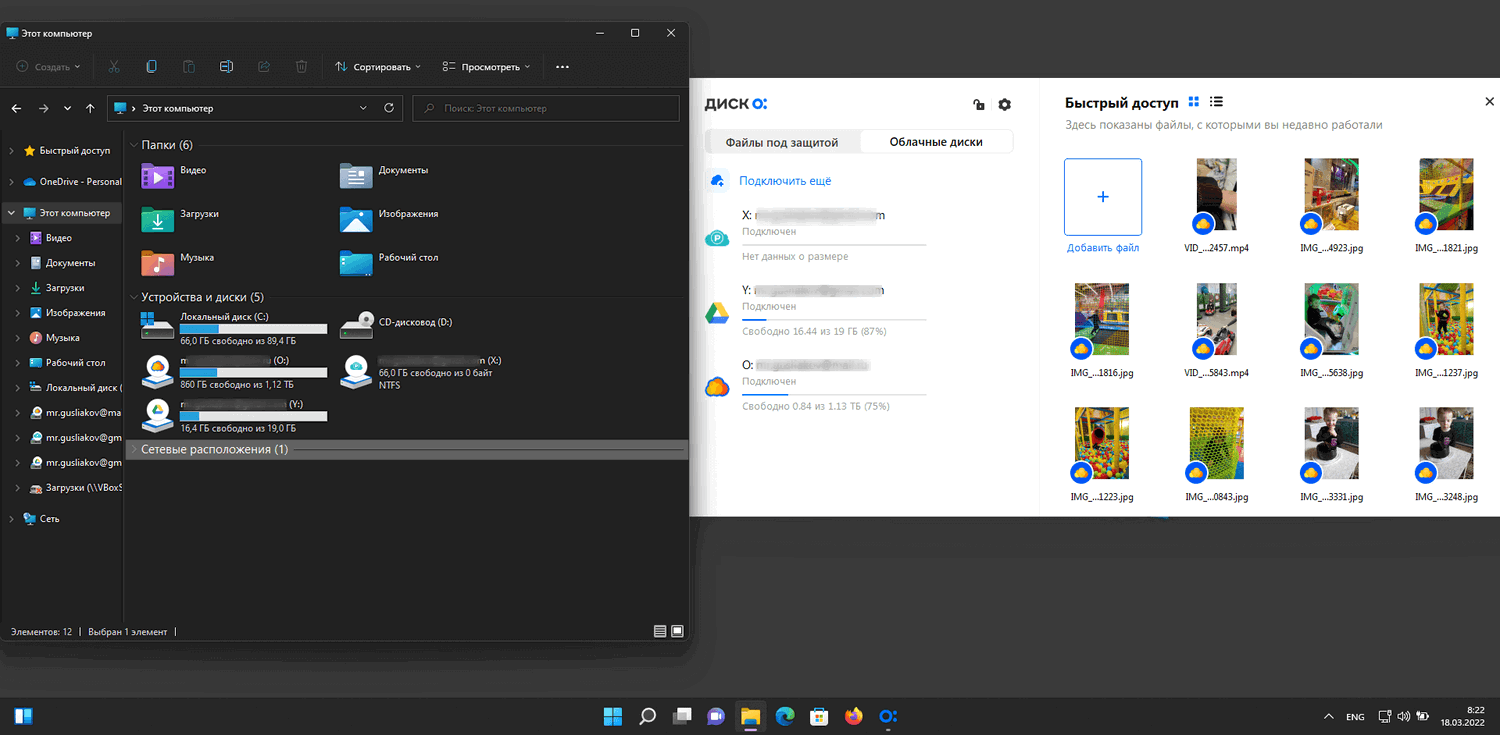Switch quick access to grid view
This screenshot has height=735, width=1500.
(1194, 102)
